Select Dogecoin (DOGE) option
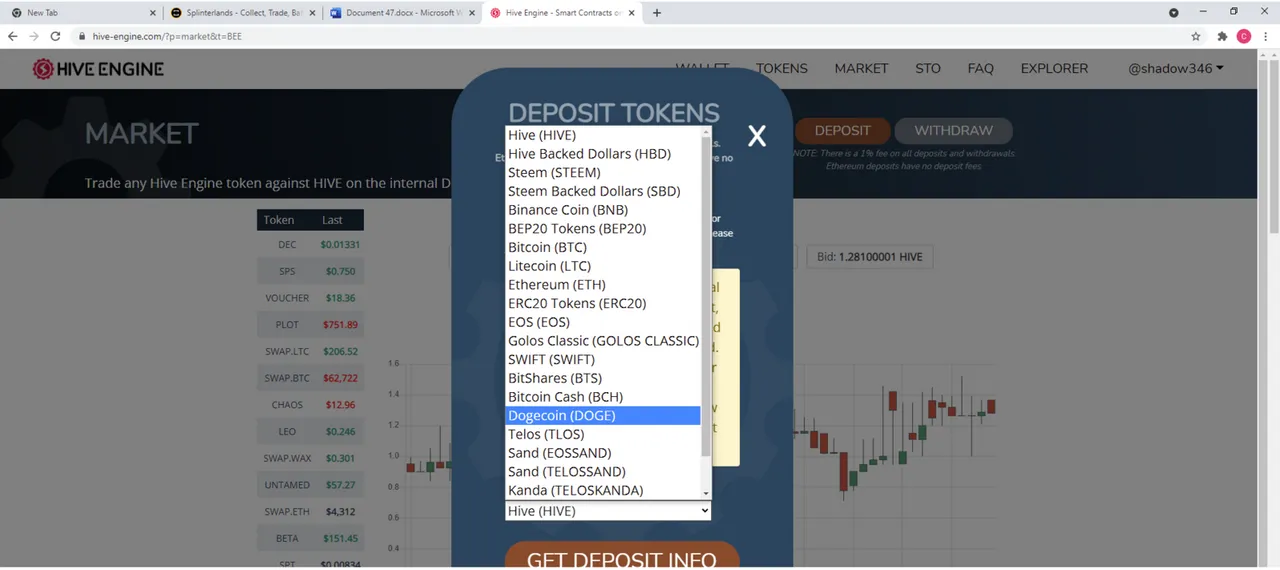 (603, 416)
